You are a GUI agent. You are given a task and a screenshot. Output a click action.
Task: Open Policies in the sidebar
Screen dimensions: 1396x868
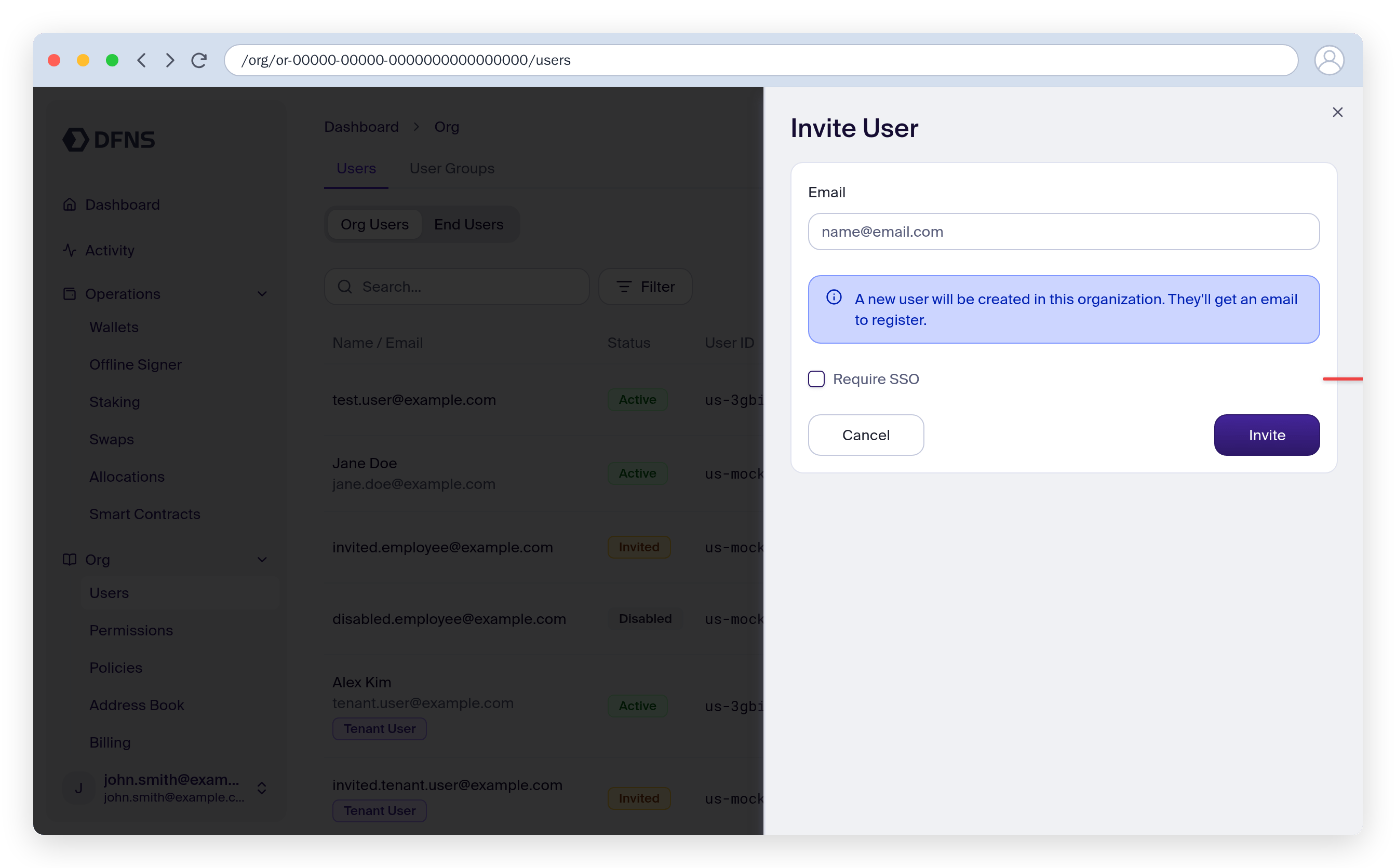click(115, 668)
